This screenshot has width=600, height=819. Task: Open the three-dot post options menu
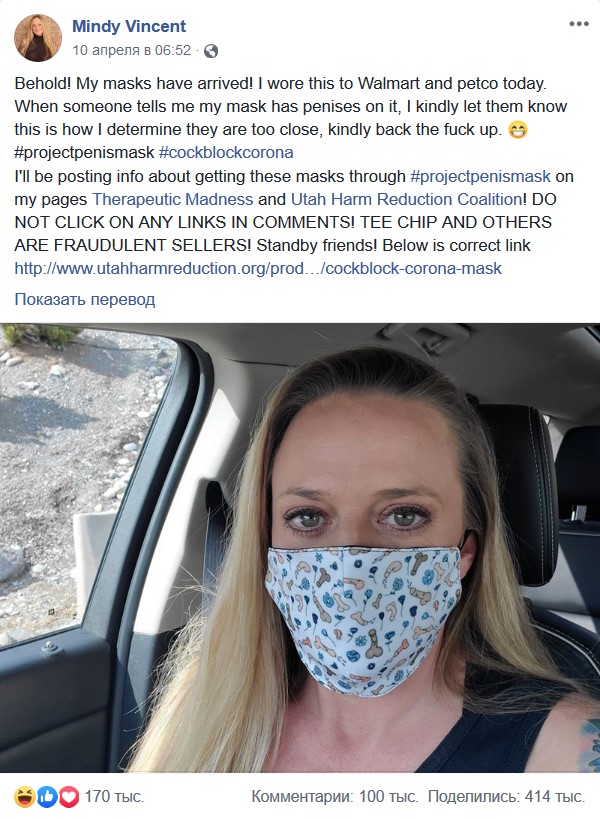pyautogui.click(x=579, y=24)
